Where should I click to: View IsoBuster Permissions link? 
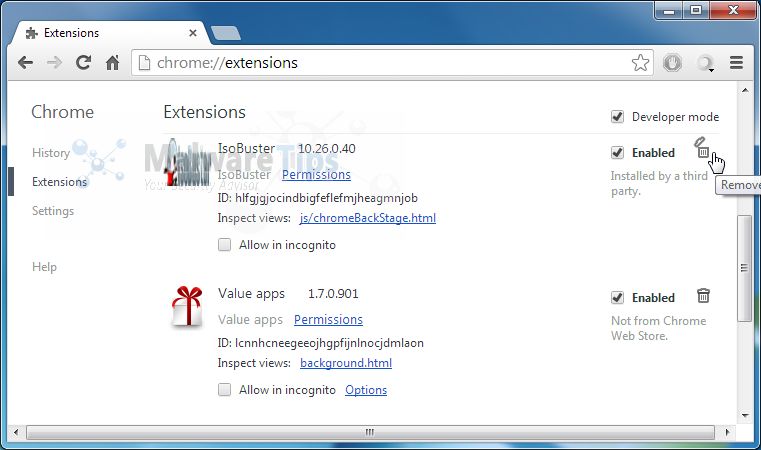[x=316, y=175]
